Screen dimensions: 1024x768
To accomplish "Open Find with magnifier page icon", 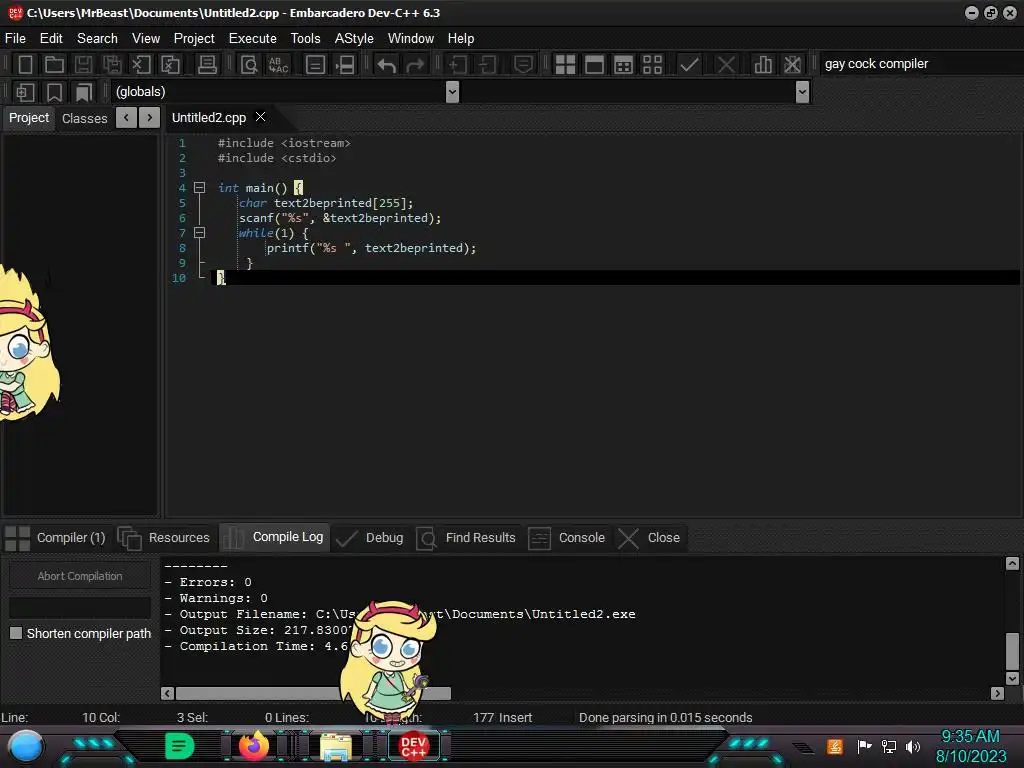I will [249, 65].
